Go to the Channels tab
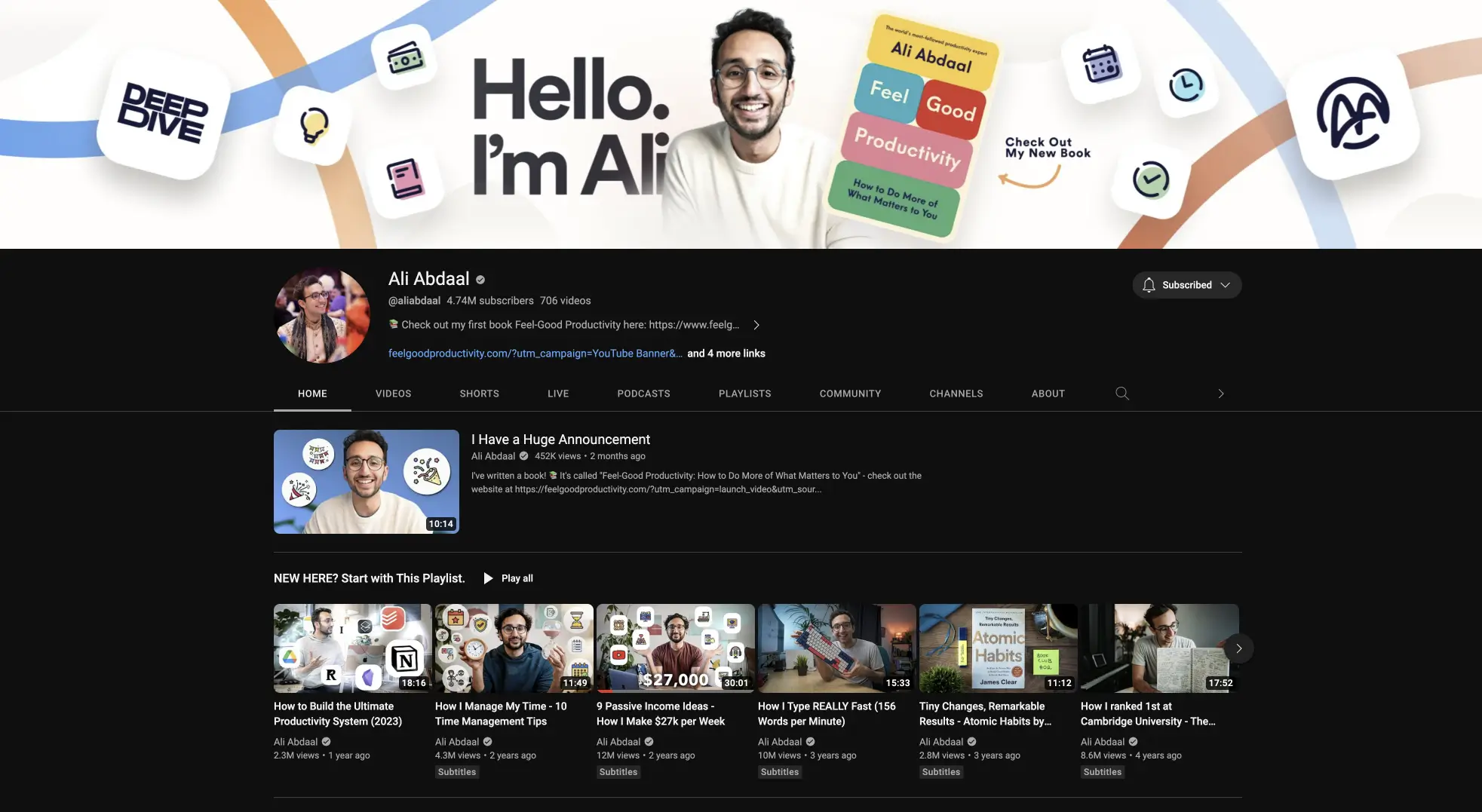This screenshot has width=1482, height=812. pyautogui.click(x=956, y=394)
